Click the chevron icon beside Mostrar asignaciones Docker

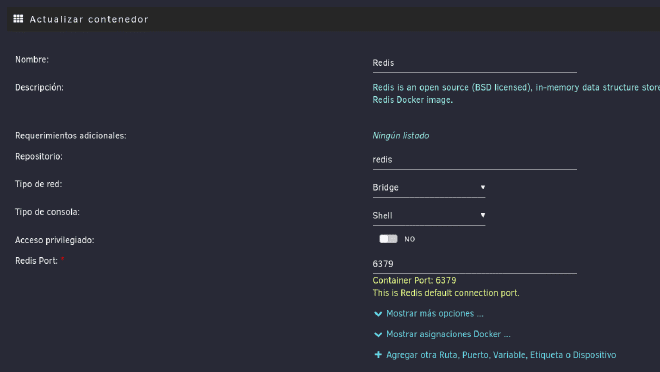pyautogui.click(x=378, y=335)
